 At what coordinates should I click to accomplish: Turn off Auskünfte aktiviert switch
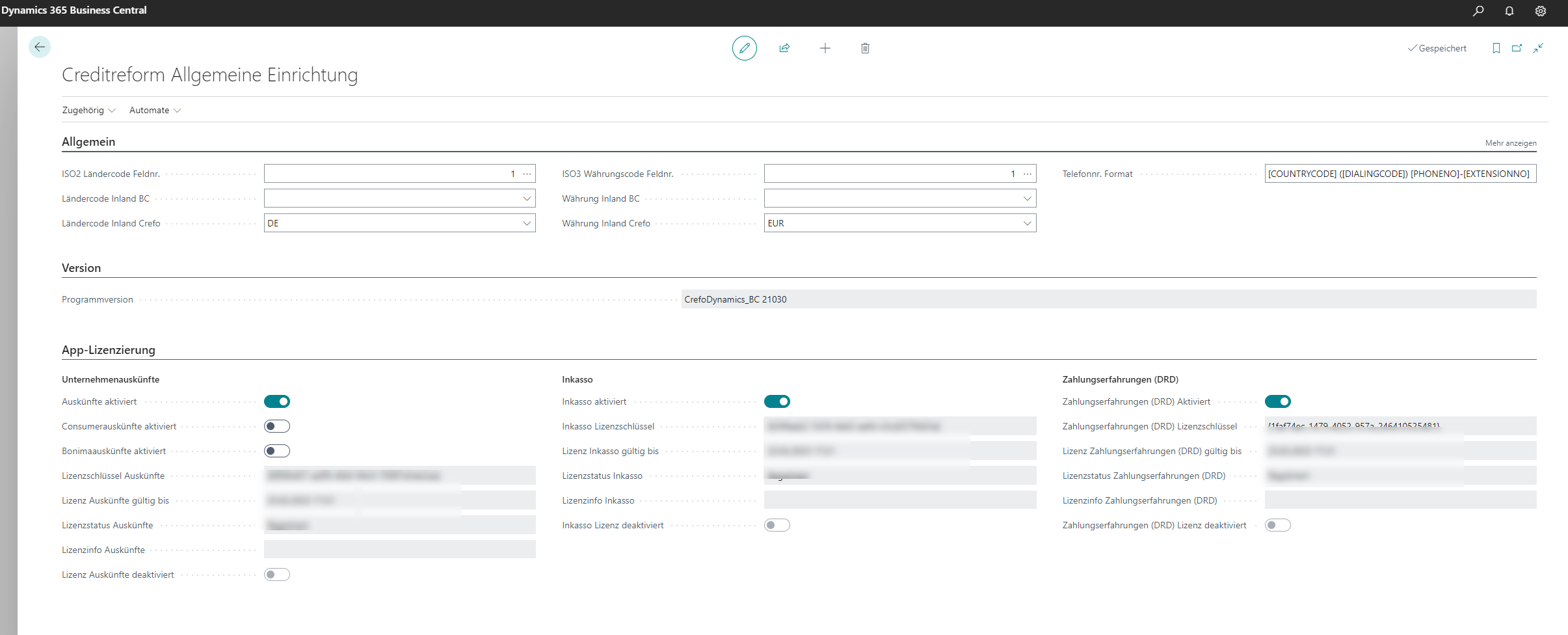coord(277,401)
